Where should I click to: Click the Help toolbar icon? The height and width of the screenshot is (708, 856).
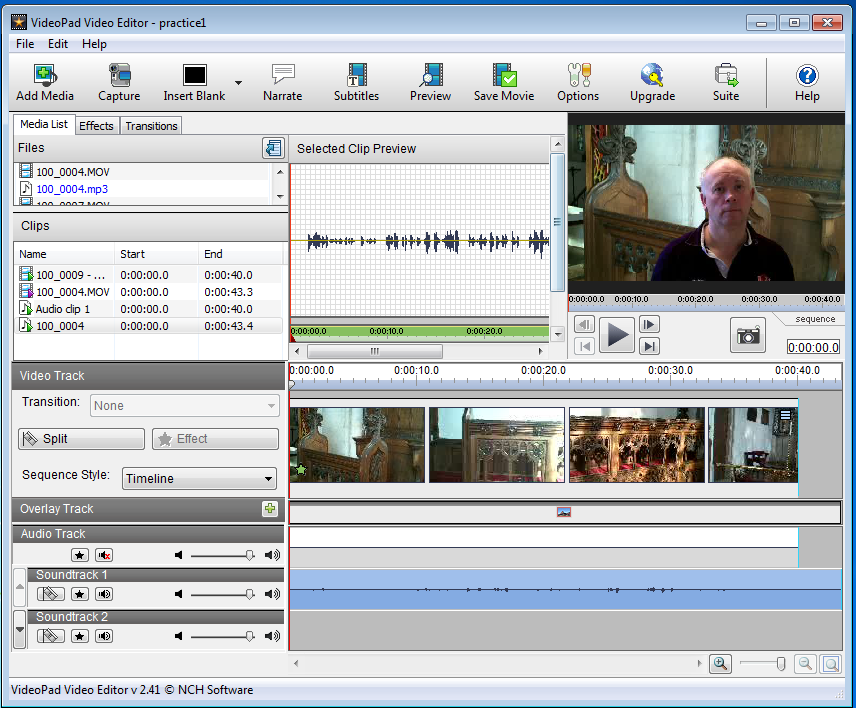tap(807, 82)
